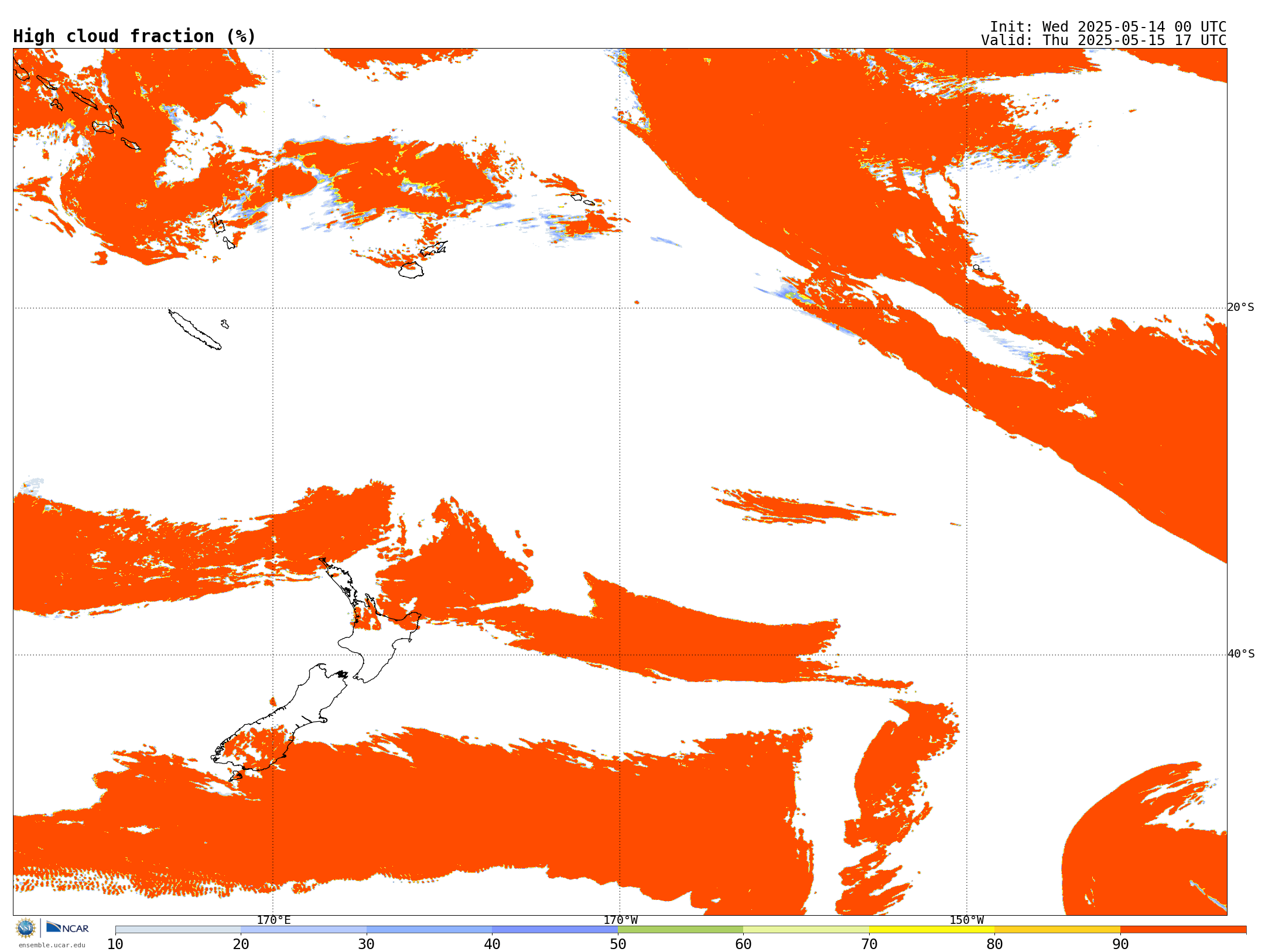The width and height of the screenshot is (1265, 952).
Task: Open the ensemble.ucar.edu link text
Action: [52, 945]
